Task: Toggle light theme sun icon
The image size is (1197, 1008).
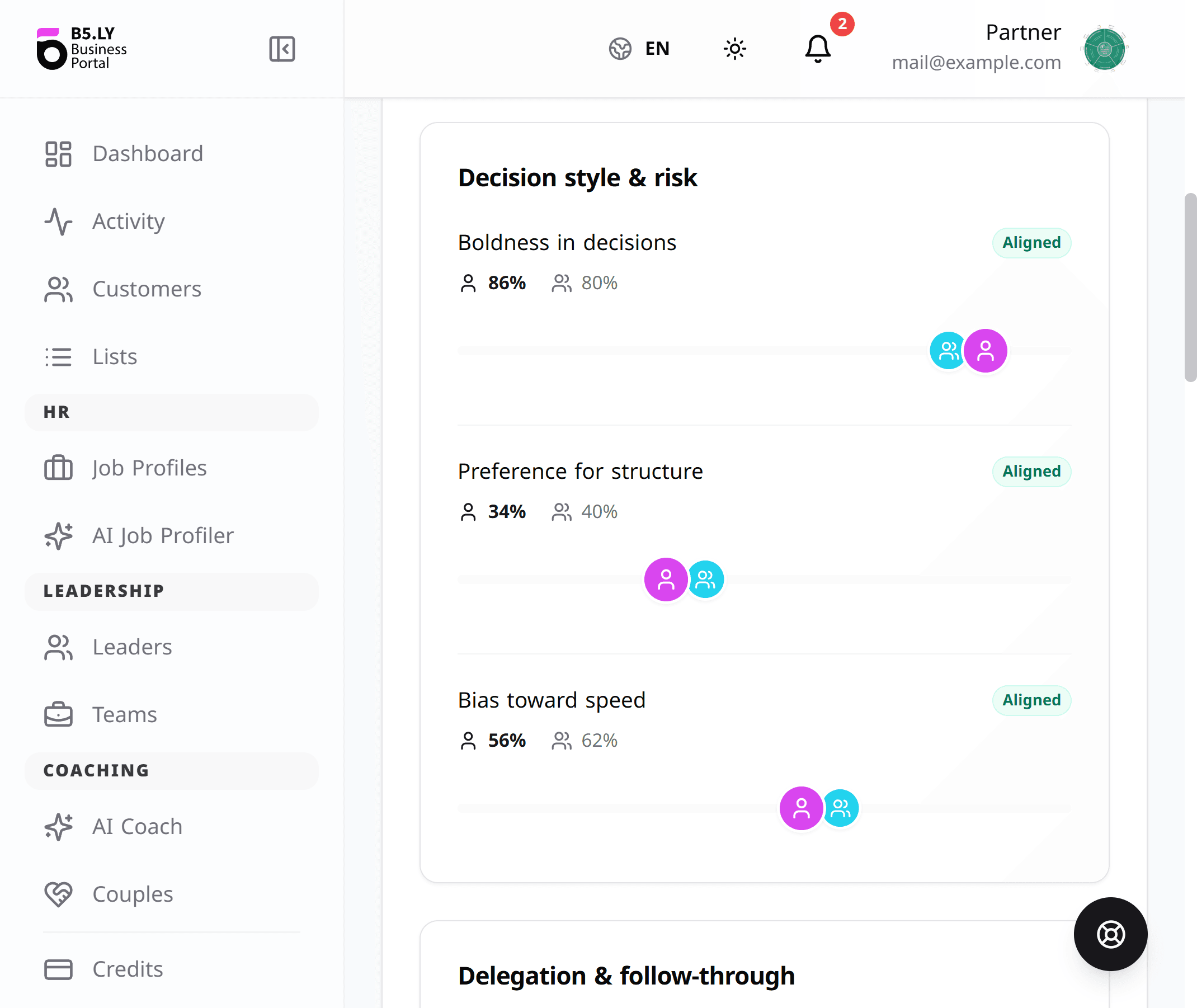Action: (x=735, y=49)
